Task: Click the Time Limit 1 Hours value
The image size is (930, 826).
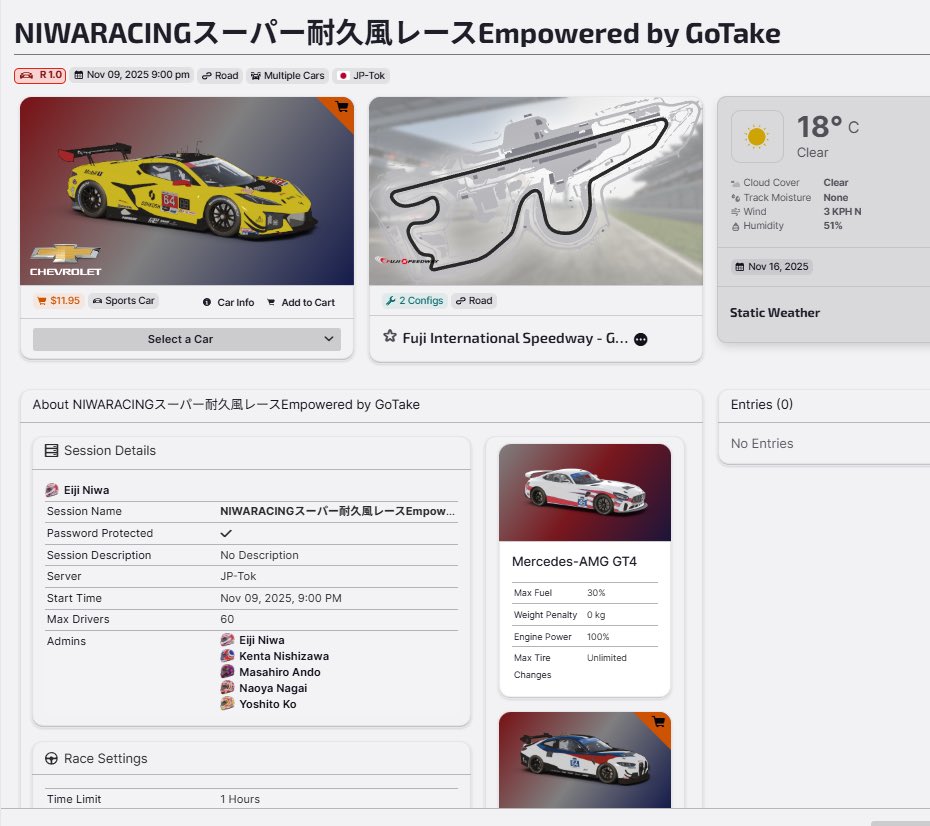Action: tap(240, 799)
